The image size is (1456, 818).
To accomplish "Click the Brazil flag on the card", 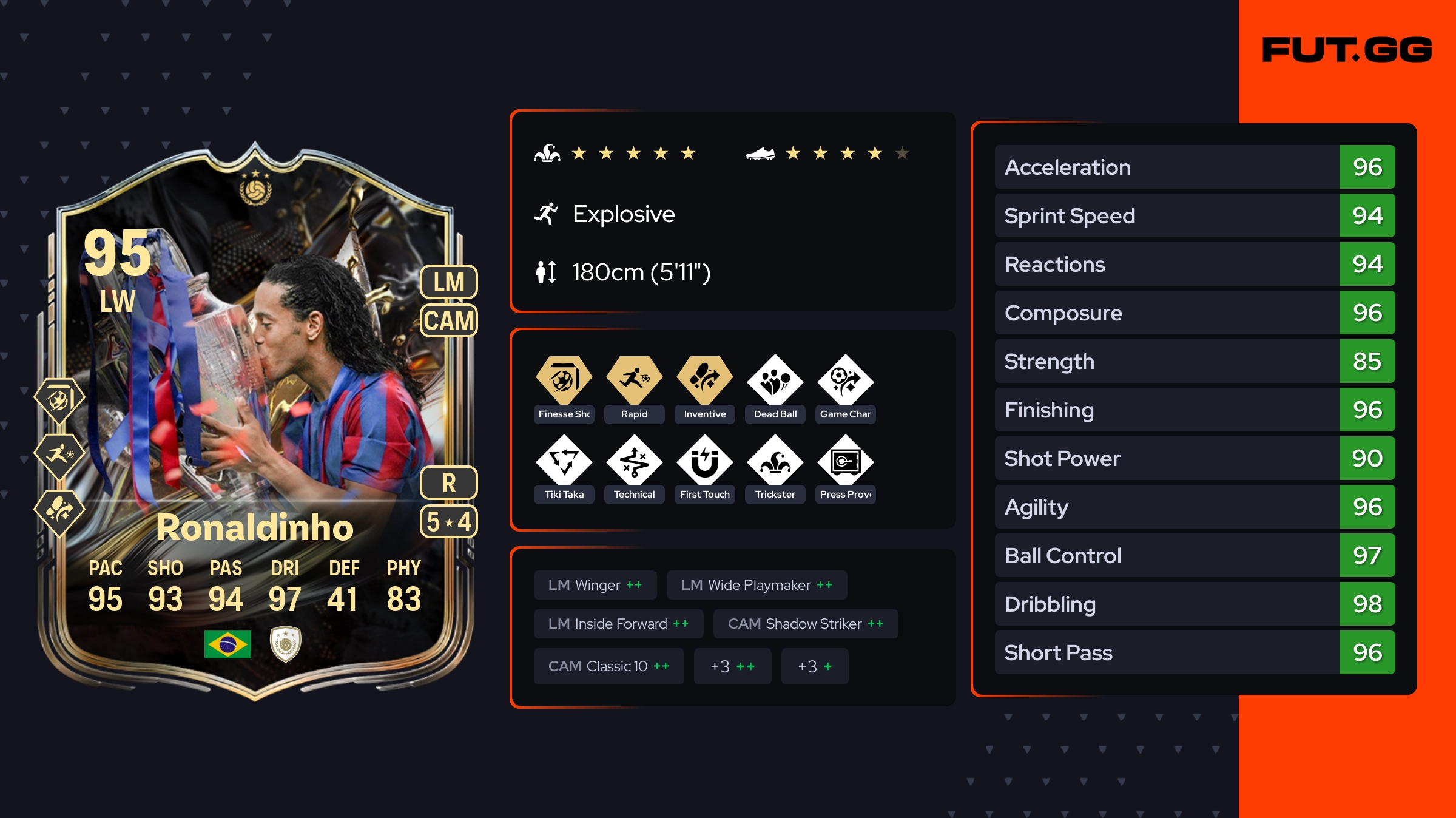I will click(227, 644).
